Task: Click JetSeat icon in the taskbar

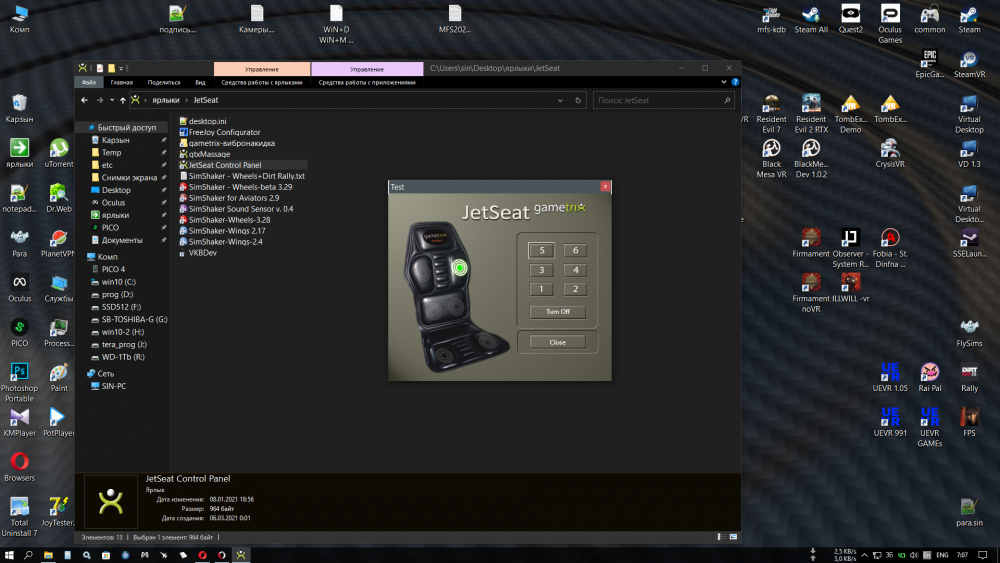Action: point(241,554)
